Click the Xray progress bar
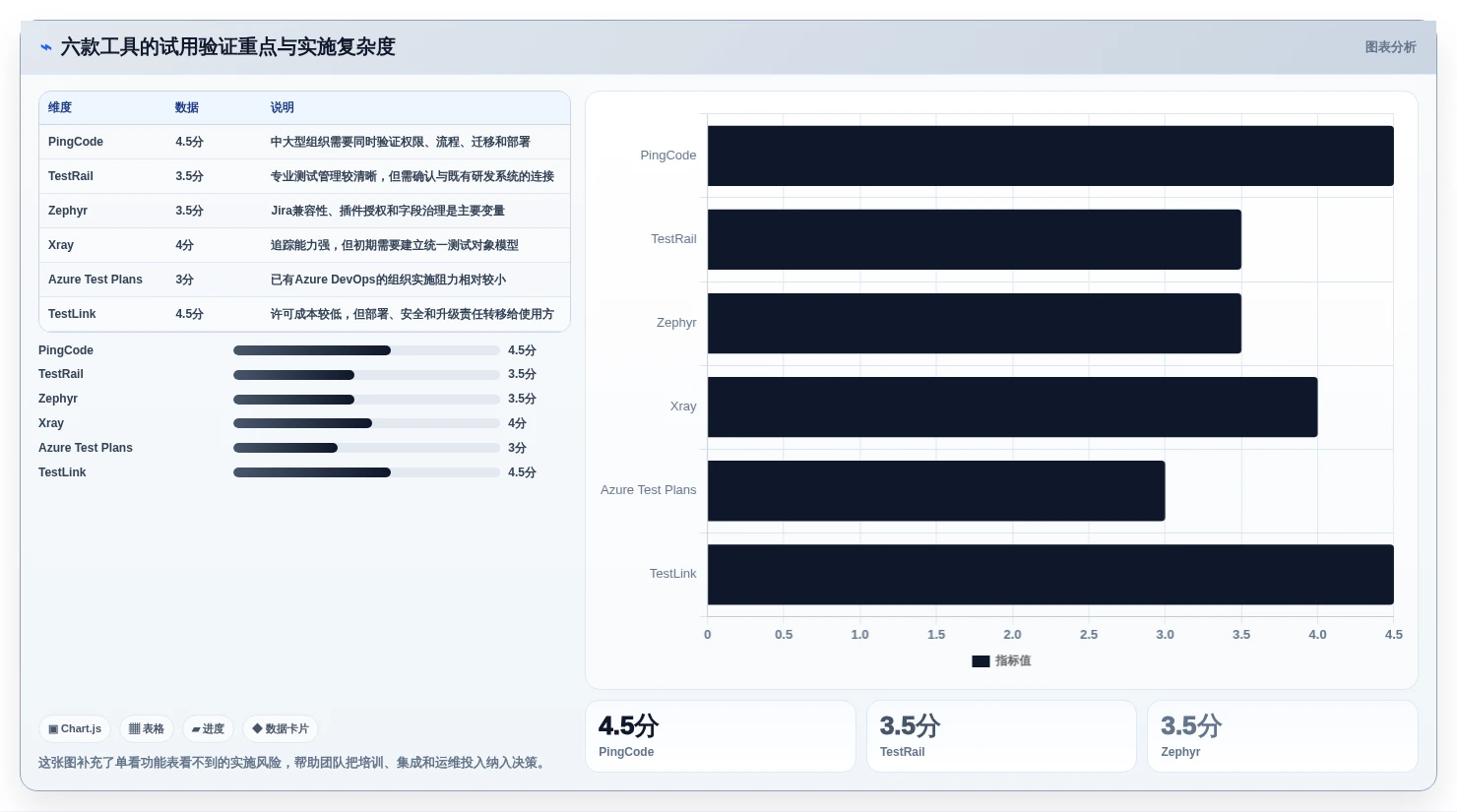This screenshot has height=812, width=1457. (366, 423)
